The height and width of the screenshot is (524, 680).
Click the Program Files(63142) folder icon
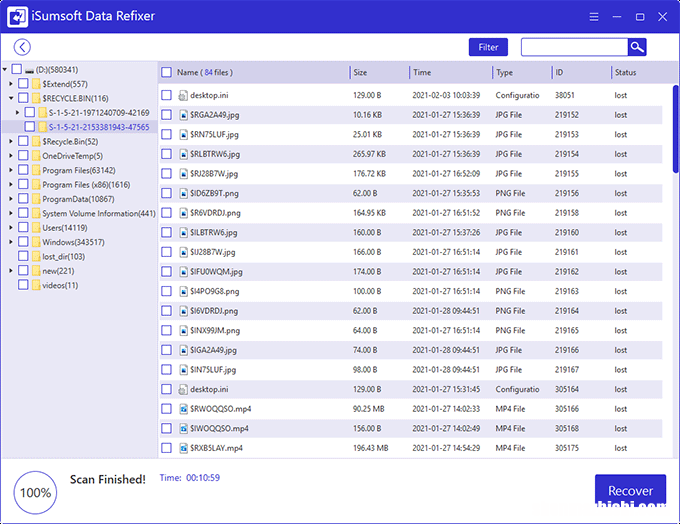pos(36,170)
